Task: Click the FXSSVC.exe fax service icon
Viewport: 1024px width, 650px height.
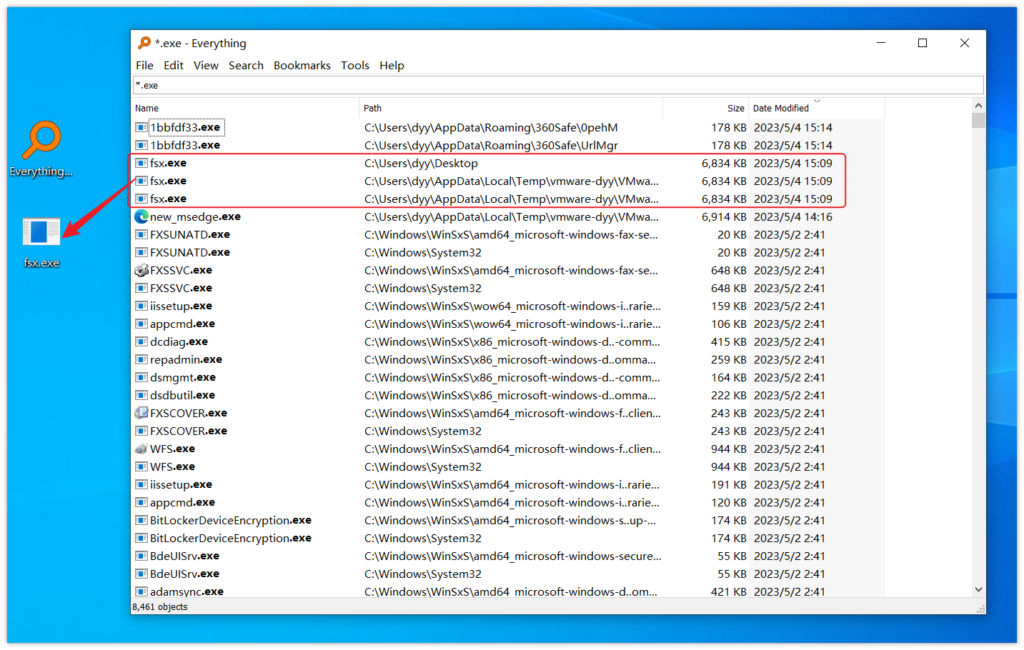Action: click(141, 270)
